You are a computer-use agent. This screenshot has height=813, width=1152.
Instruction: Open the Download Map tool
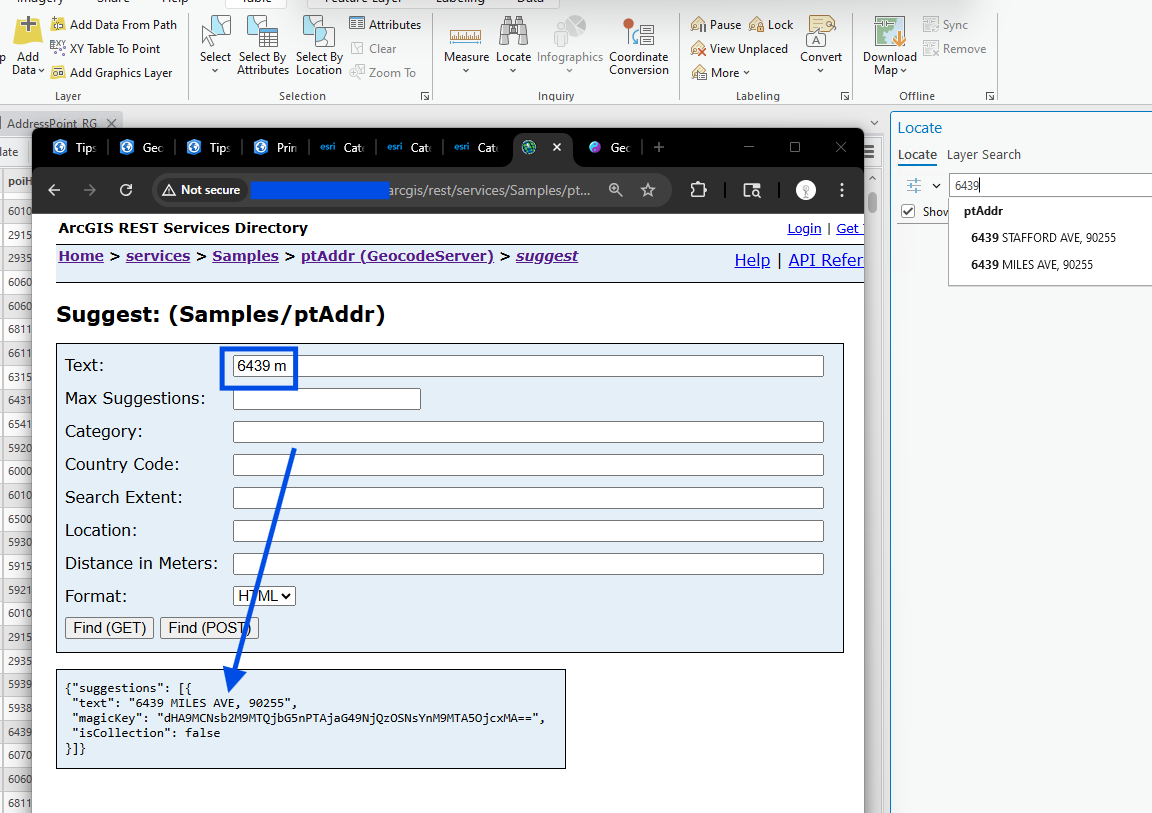point(890,46)
